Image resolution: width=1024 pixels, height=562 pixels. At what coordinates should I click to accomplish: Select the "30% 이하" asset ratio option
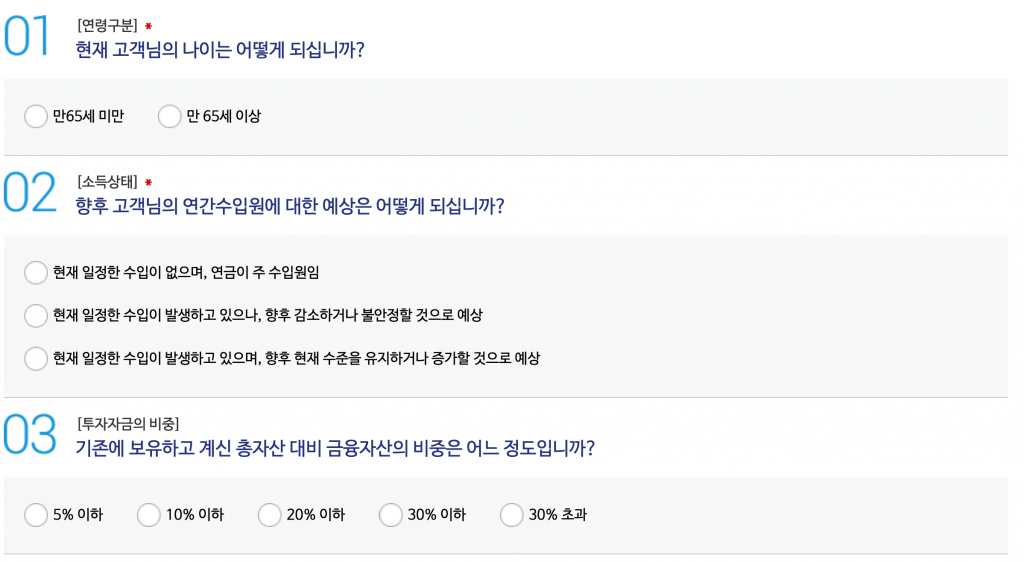pyautogui.click(x=391, y=515)
